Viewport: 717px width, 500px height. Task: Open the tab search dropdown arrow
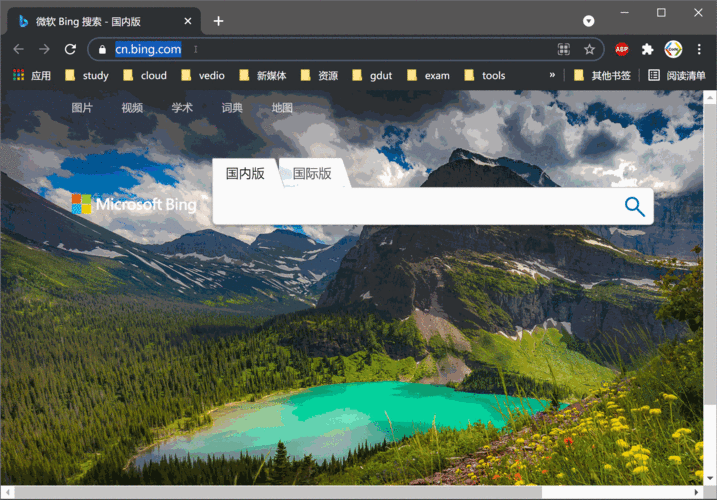coord(589,21)
